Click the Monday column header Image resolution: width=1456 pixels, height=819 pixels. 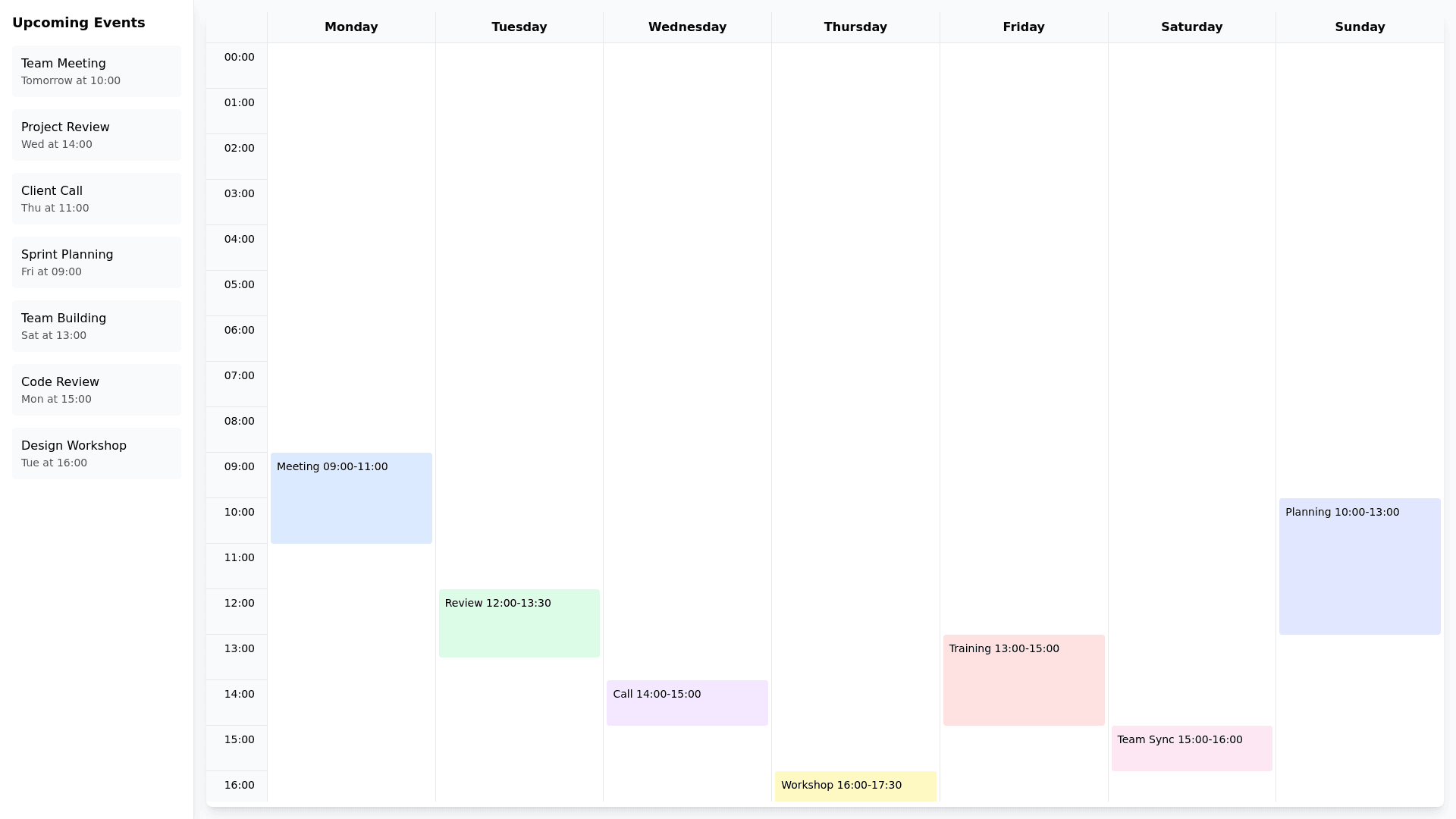click(351, 27)
